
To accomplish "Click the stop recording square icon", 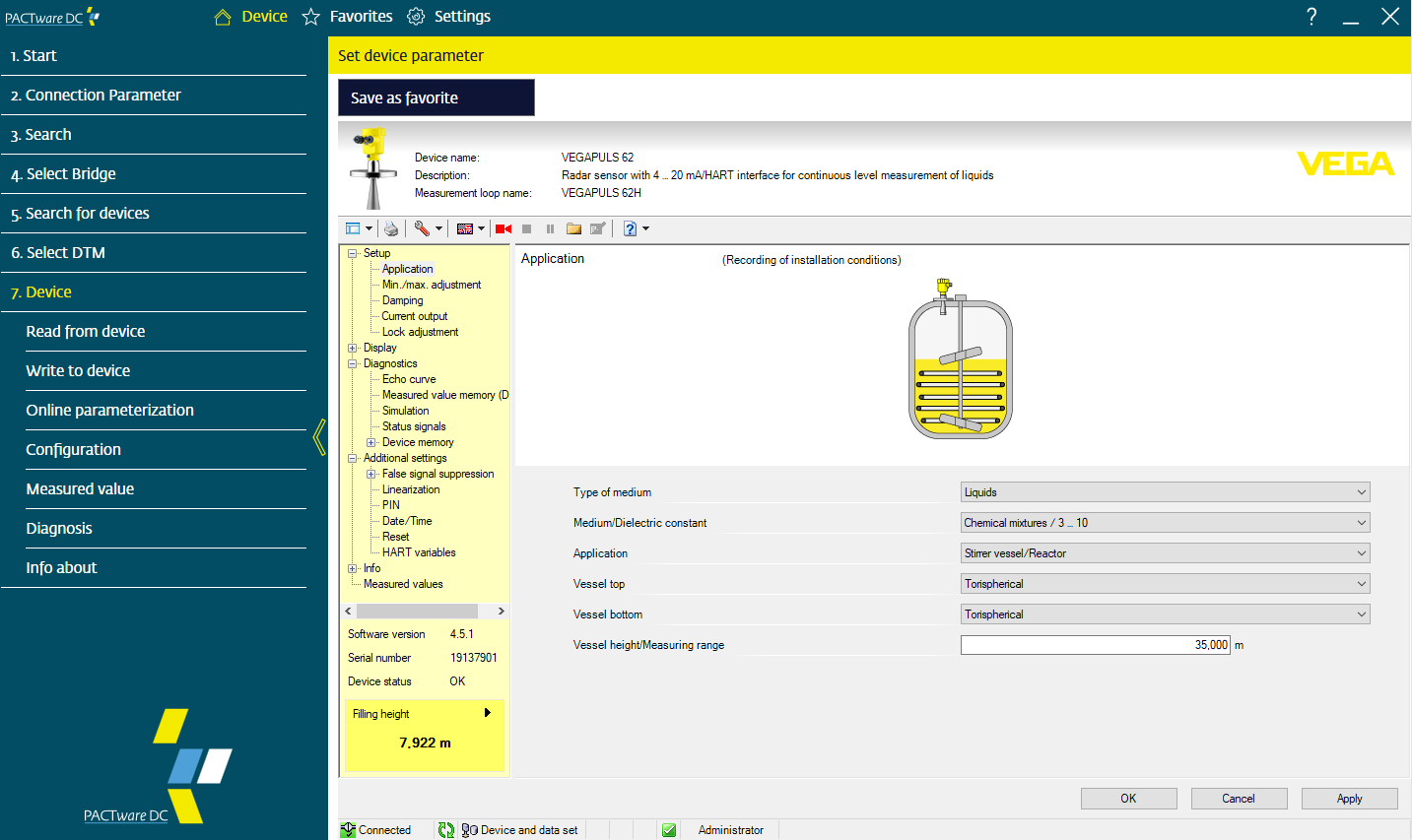I will [527, 228].
